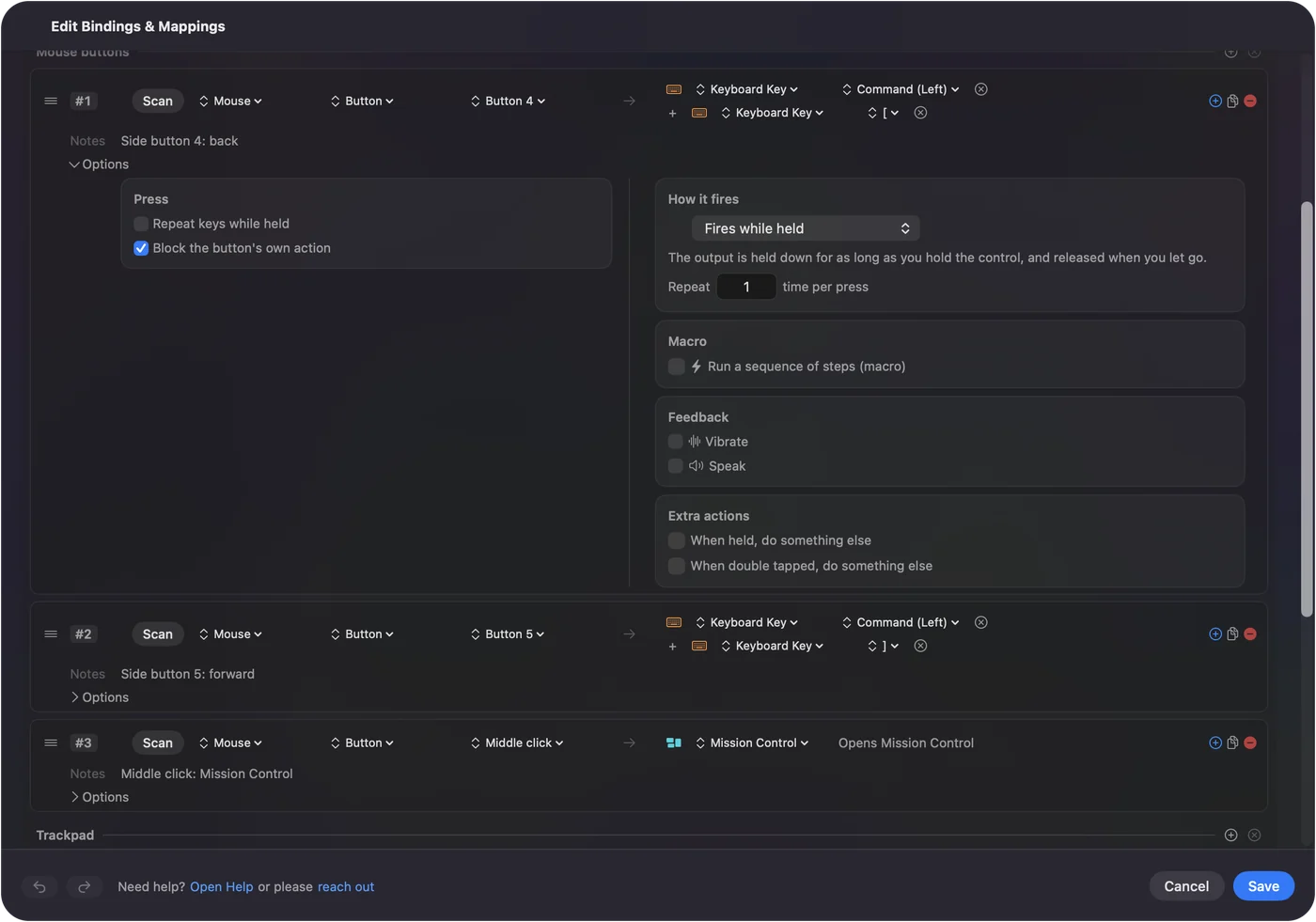Delete binding #3 with the red minus
The height and width of the screenshot is (922, 1316).
coord(1250,742)
